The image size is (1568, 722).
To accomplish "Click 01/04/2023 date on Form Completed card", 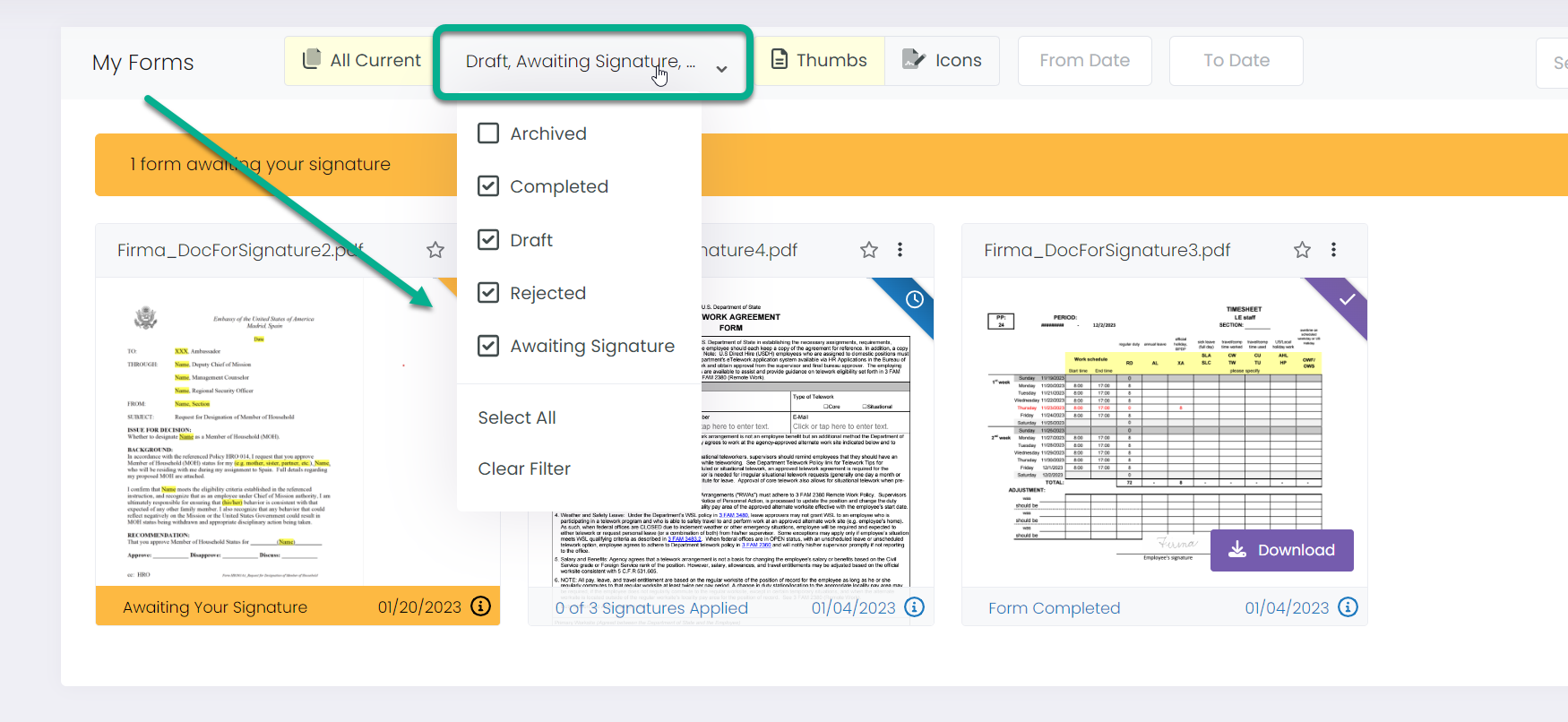I will click(x=1287, y=608).
